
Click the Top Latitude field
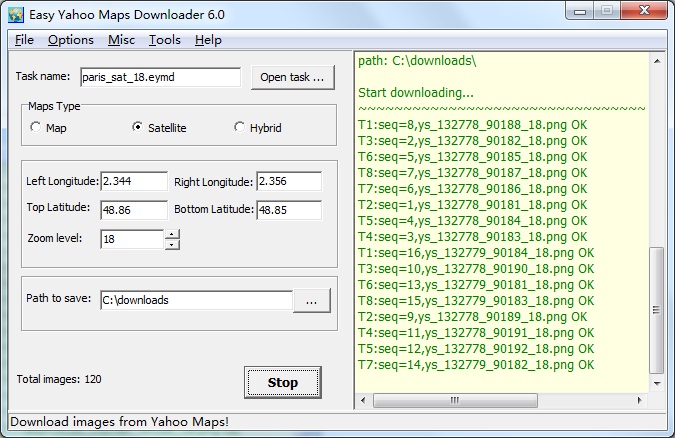point(134,210)
